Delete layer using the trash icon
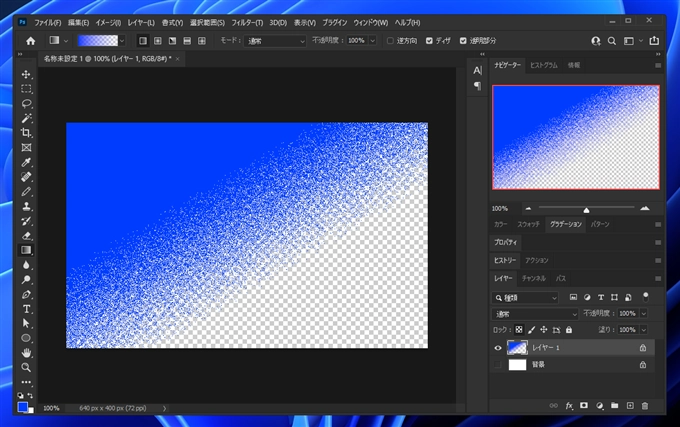The height and width of the screenshot is (427, 680). pyautogui.click(x=644, y=405)
